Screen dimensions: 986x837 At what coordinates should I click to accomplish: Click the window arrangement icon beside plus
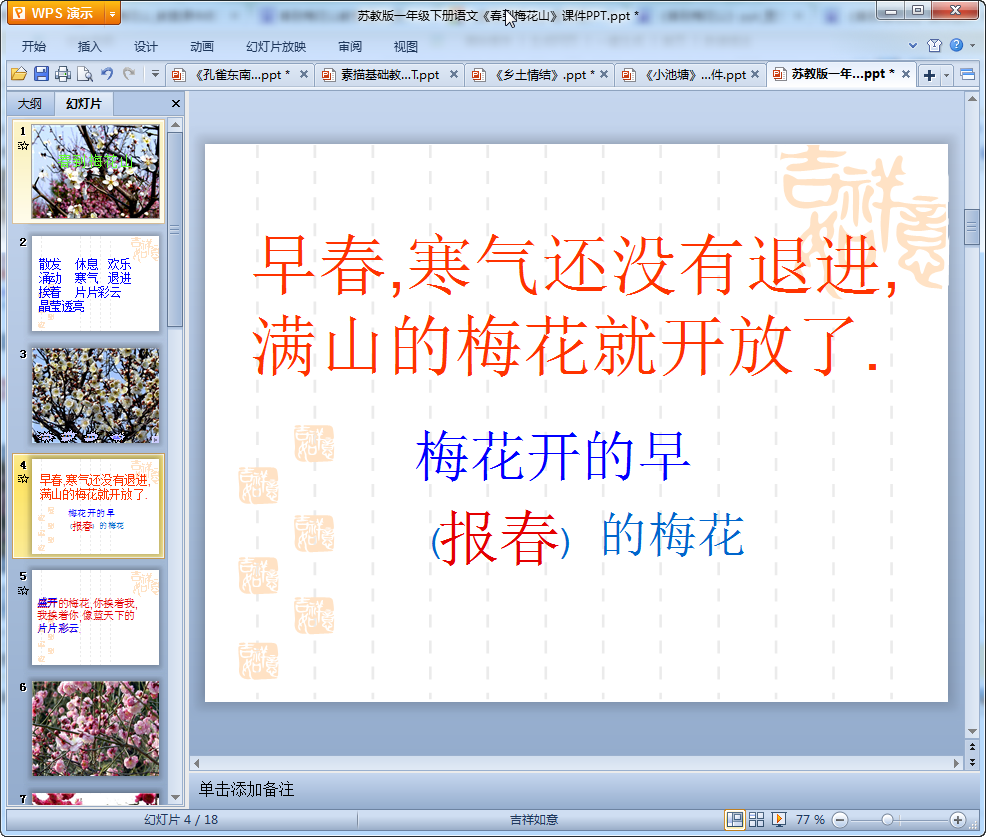click(x=967, y=75)
